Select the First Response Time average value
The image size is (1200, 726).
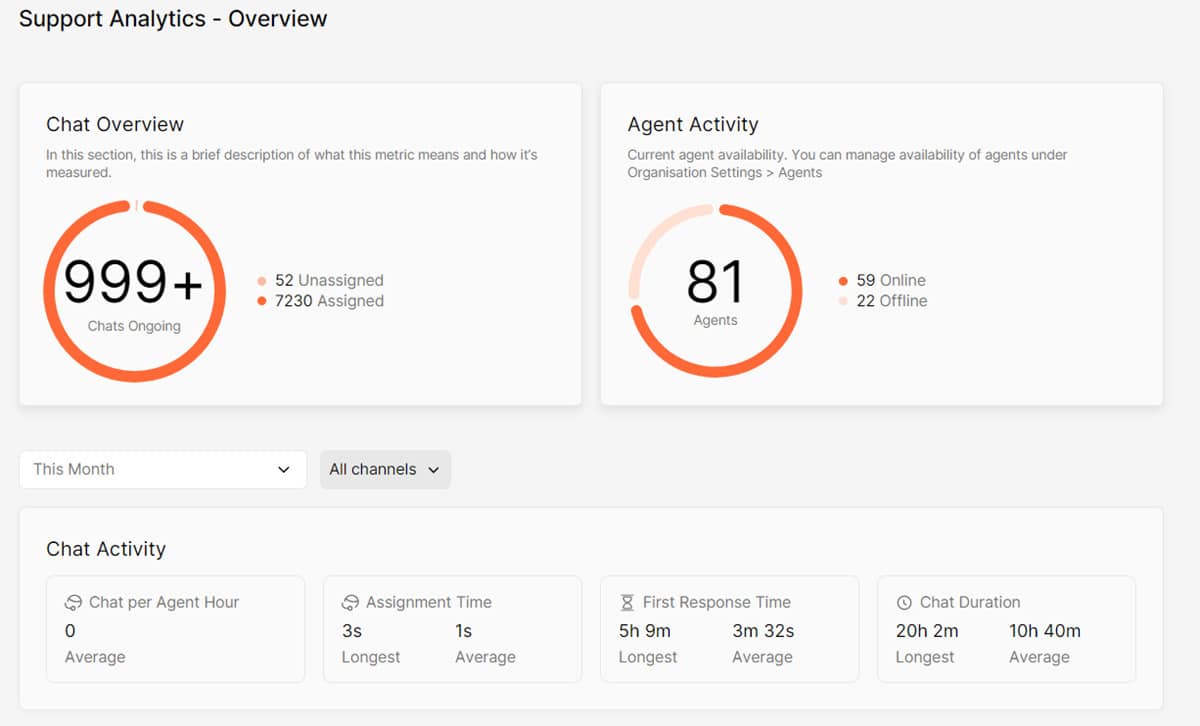(763, 631)
